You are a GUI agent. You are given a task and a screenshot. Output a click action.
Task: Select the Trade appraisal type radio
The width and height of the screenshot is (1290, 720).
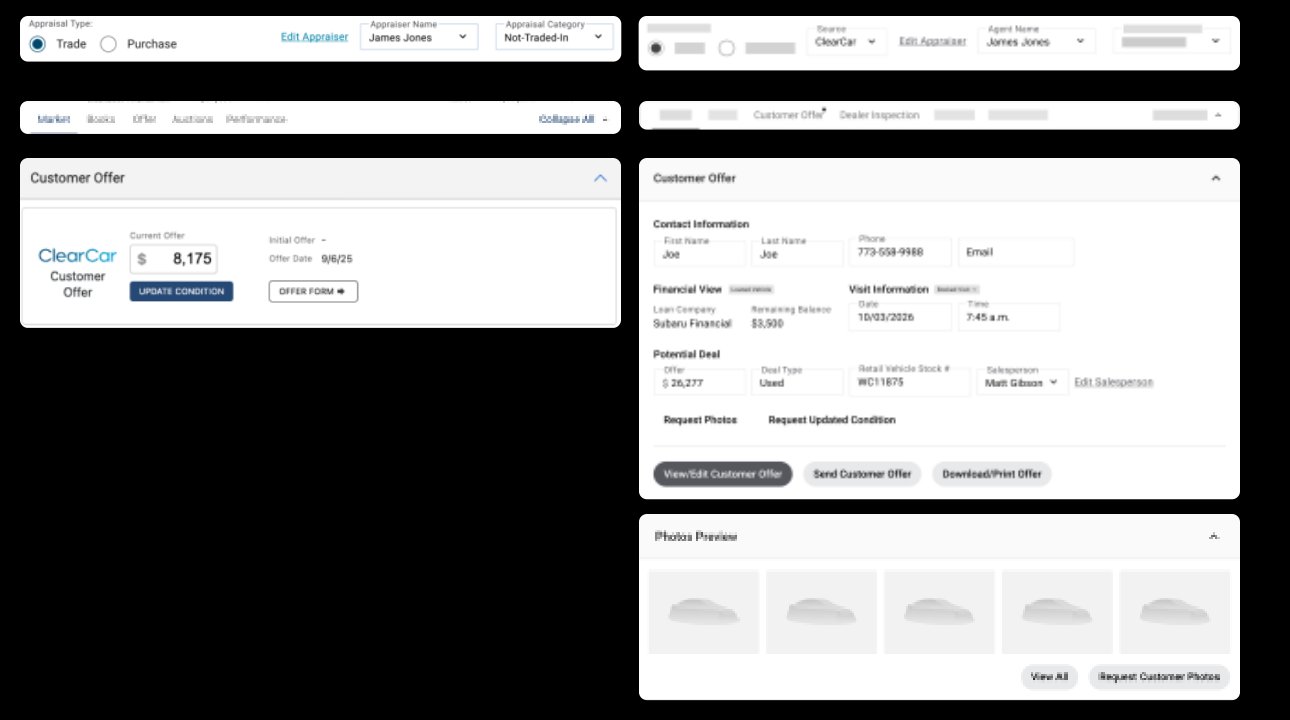(x=38, y=44)
